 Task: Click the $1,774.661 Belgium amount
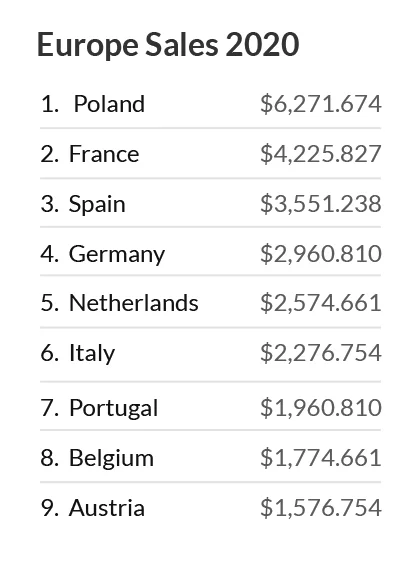(321, 458)
